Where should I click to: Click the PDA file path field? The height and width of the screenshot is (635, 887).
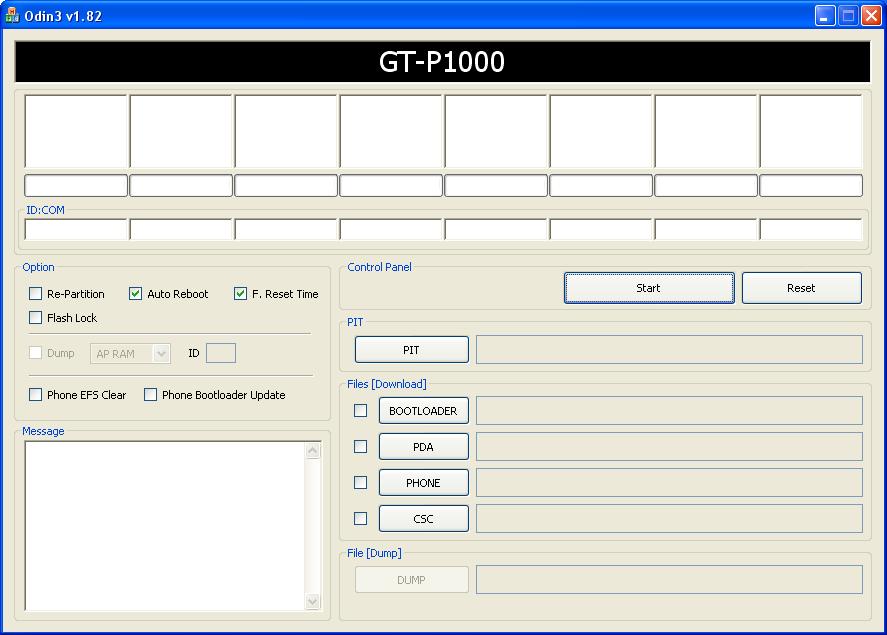click(x=669, y=447)
